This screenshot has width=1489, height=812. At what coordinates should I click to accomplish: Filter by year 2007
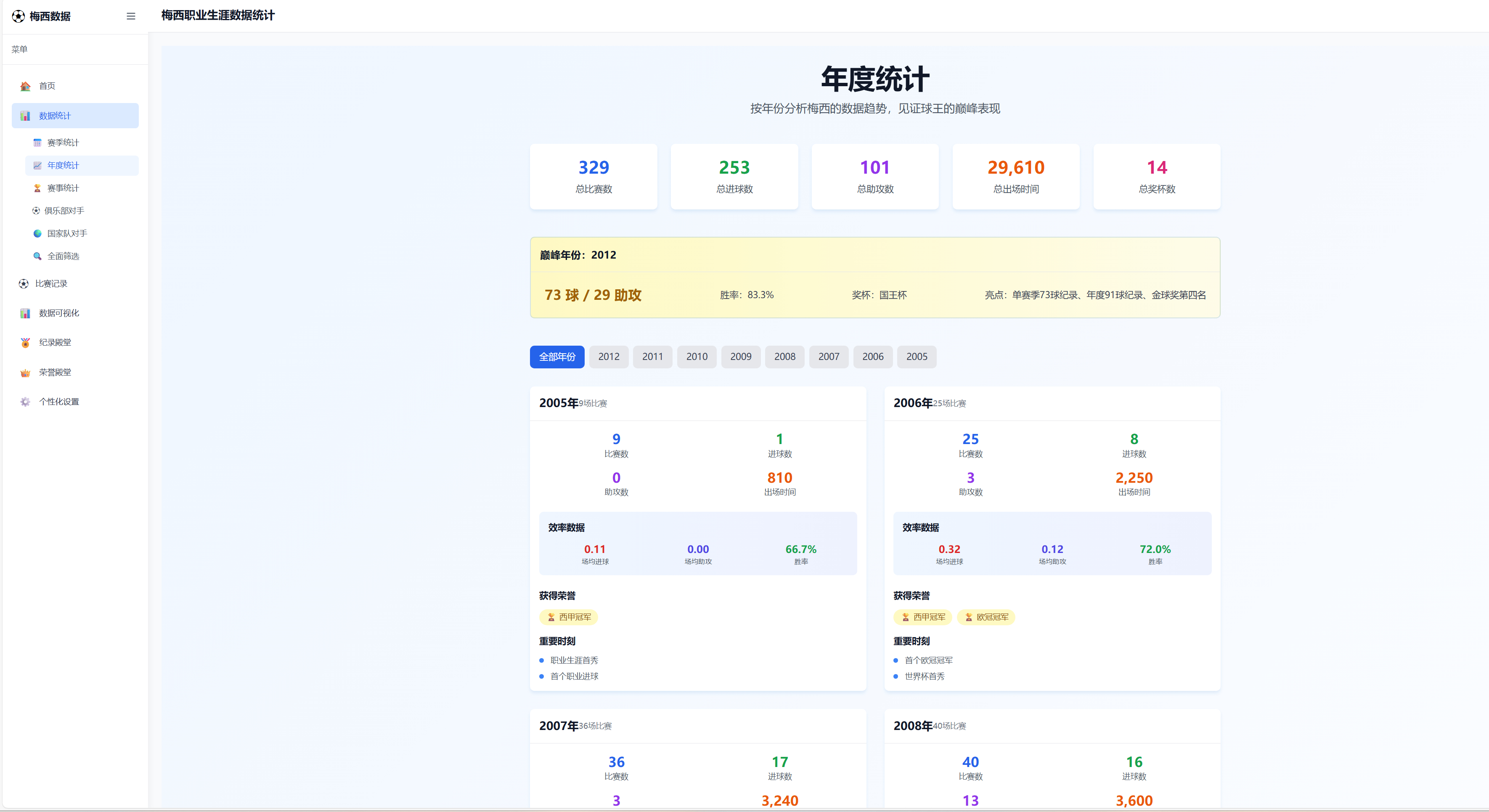tap(829, 357)
